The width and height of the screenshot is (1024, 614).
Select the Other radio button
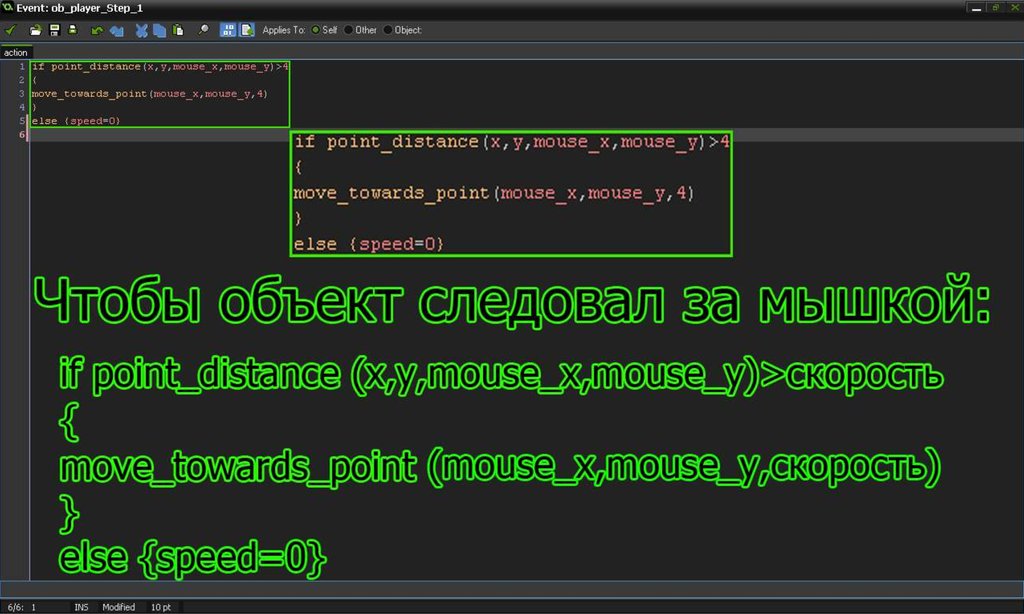349,30
